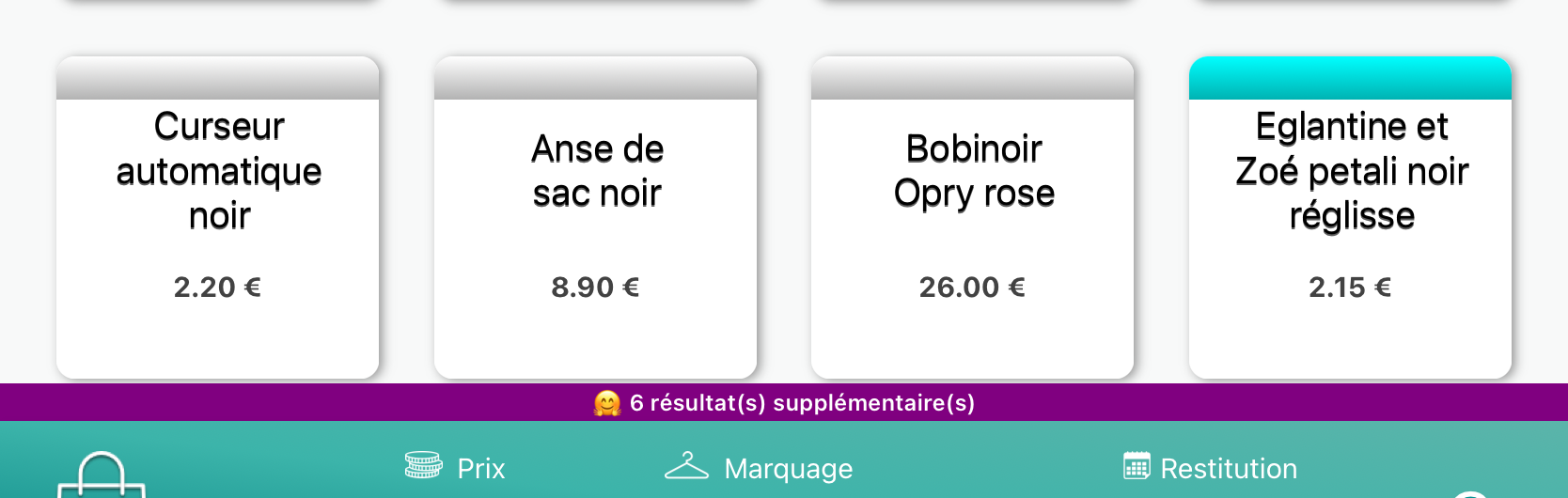Pick Eglantine et Zoé petali noir réglisse

tap(1352, 171)
